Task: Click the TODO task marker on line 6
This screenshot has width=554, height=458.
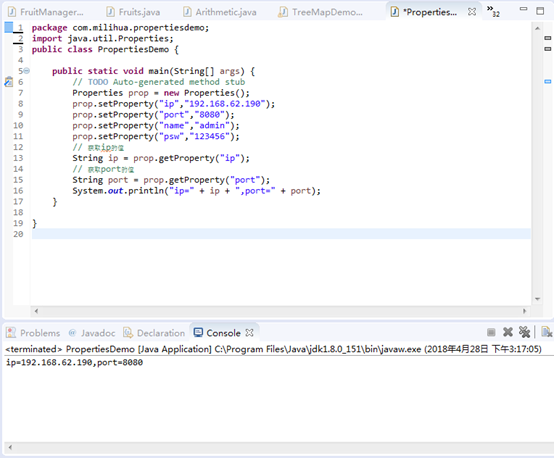Action: (8, 82)
